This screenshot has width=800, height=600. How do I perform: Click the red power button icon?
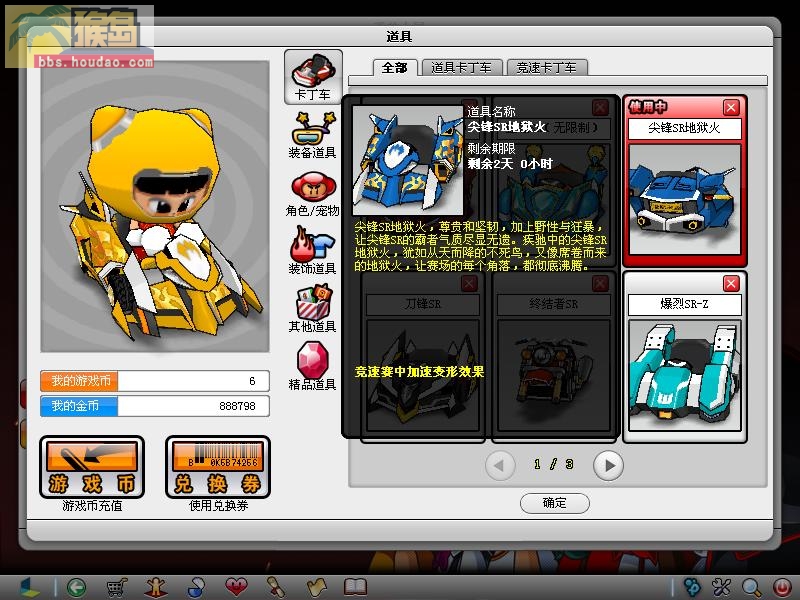coord(781,587)
